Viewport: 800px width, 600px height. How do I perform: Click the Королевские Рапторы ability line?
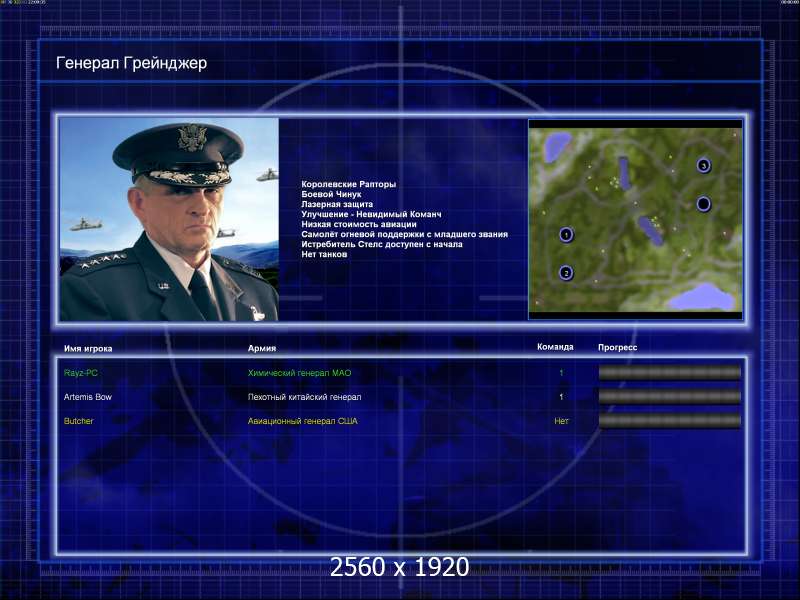[x=348, y=184]
